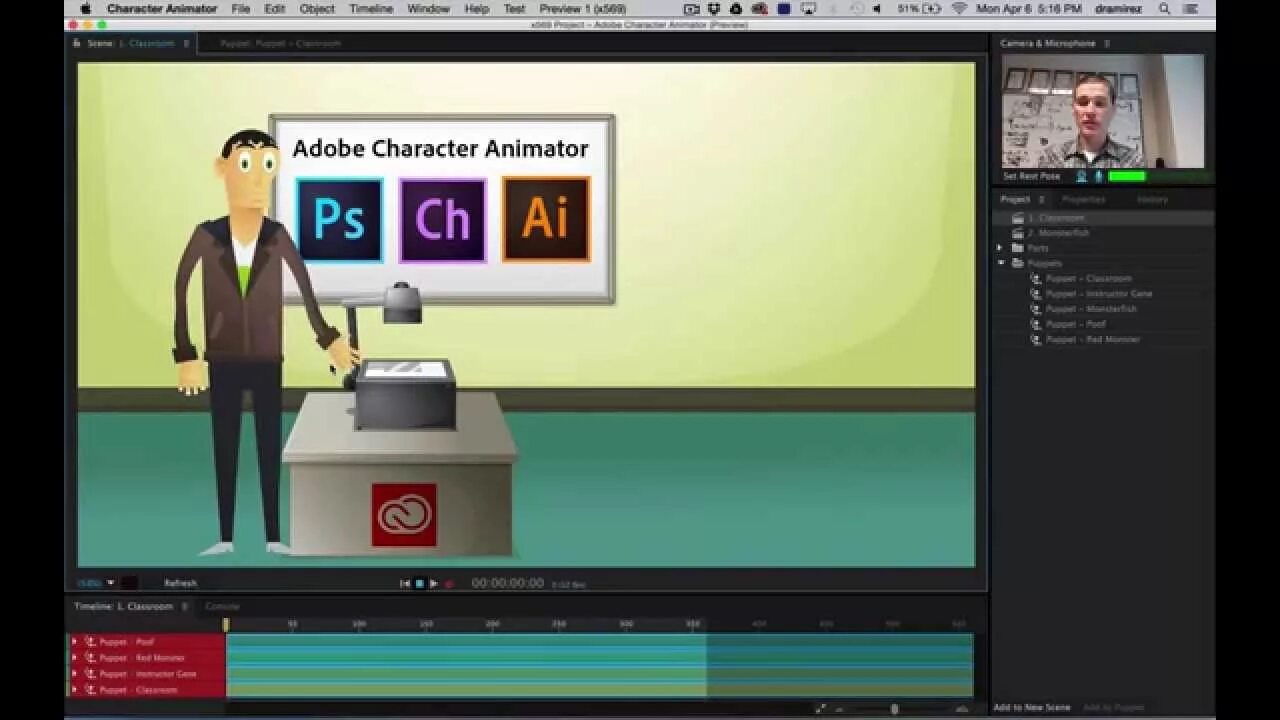This screenshot has height=720, width=1280.
Task: Click the volume icon in the menu bar
Action: tap(876, 9)
